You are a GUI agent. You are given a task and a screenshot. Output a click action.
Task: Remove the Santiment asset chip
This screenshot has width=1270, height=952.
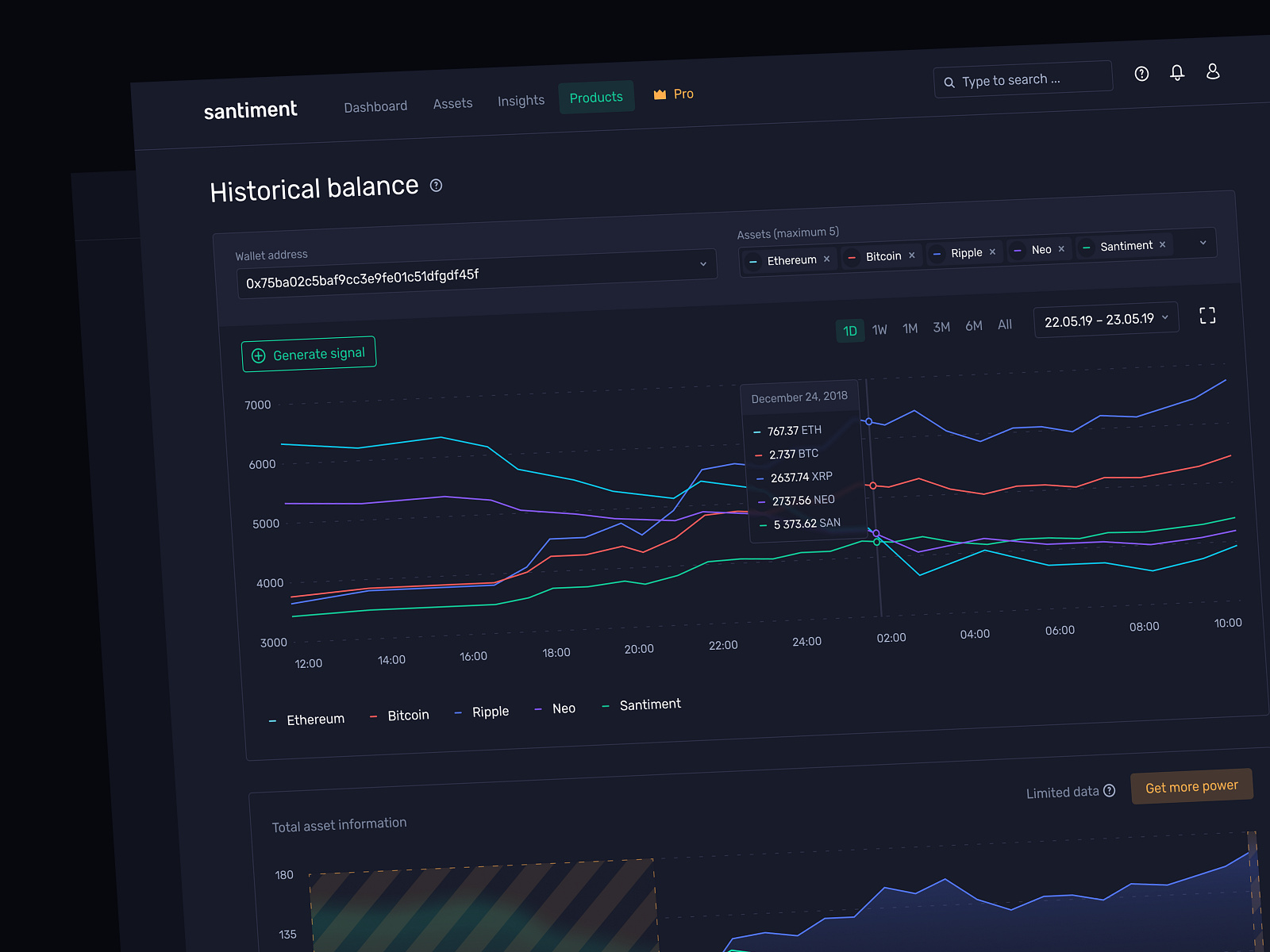tap(1162, 244)
